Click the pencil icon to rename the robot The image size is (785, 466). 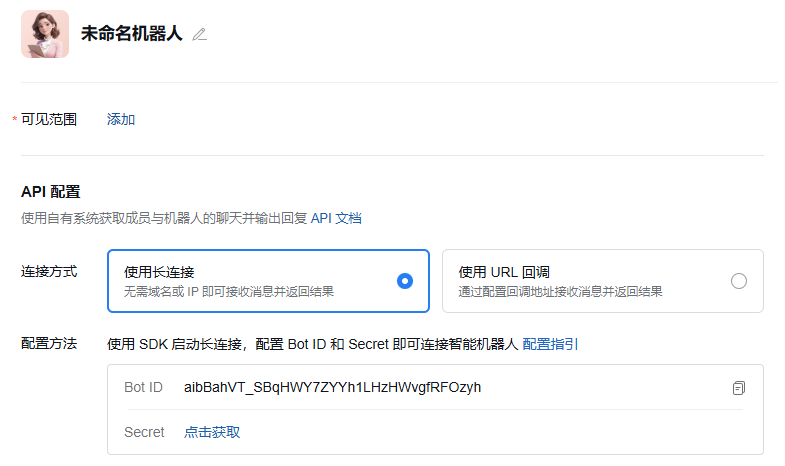coord(199,34)
